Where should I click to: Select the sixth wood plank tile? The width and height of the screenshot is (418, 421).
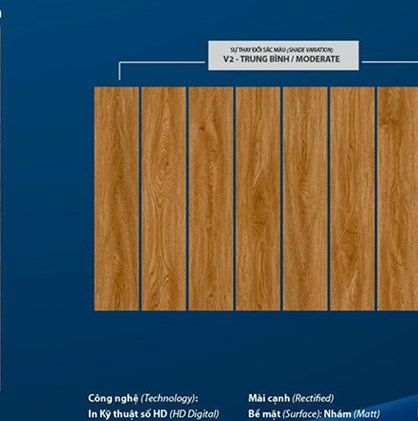tap(352, 199)
